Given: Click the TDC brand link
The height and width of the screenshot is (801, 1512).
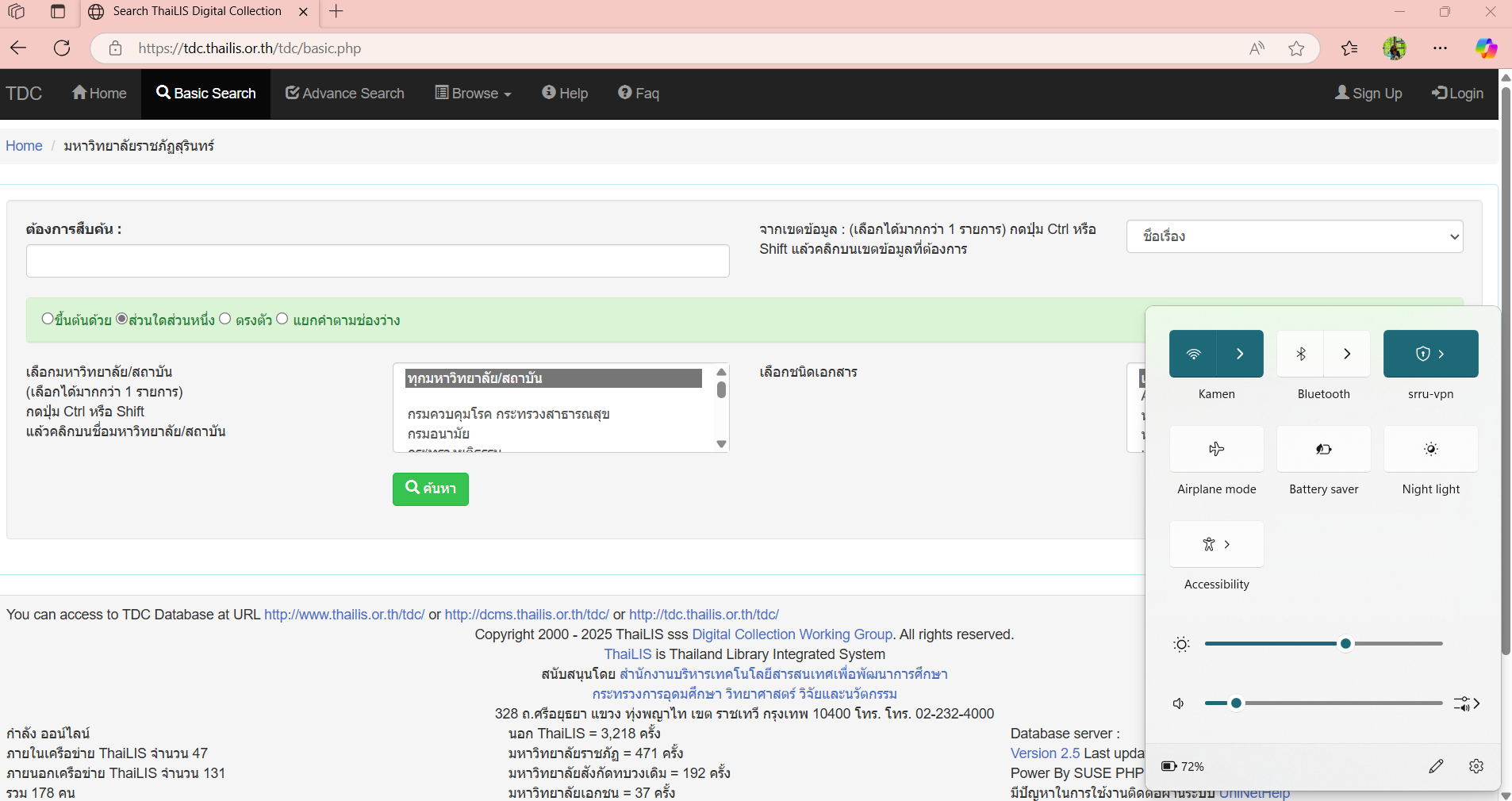Looking at the screenshot, I should [x=24, y=94].
